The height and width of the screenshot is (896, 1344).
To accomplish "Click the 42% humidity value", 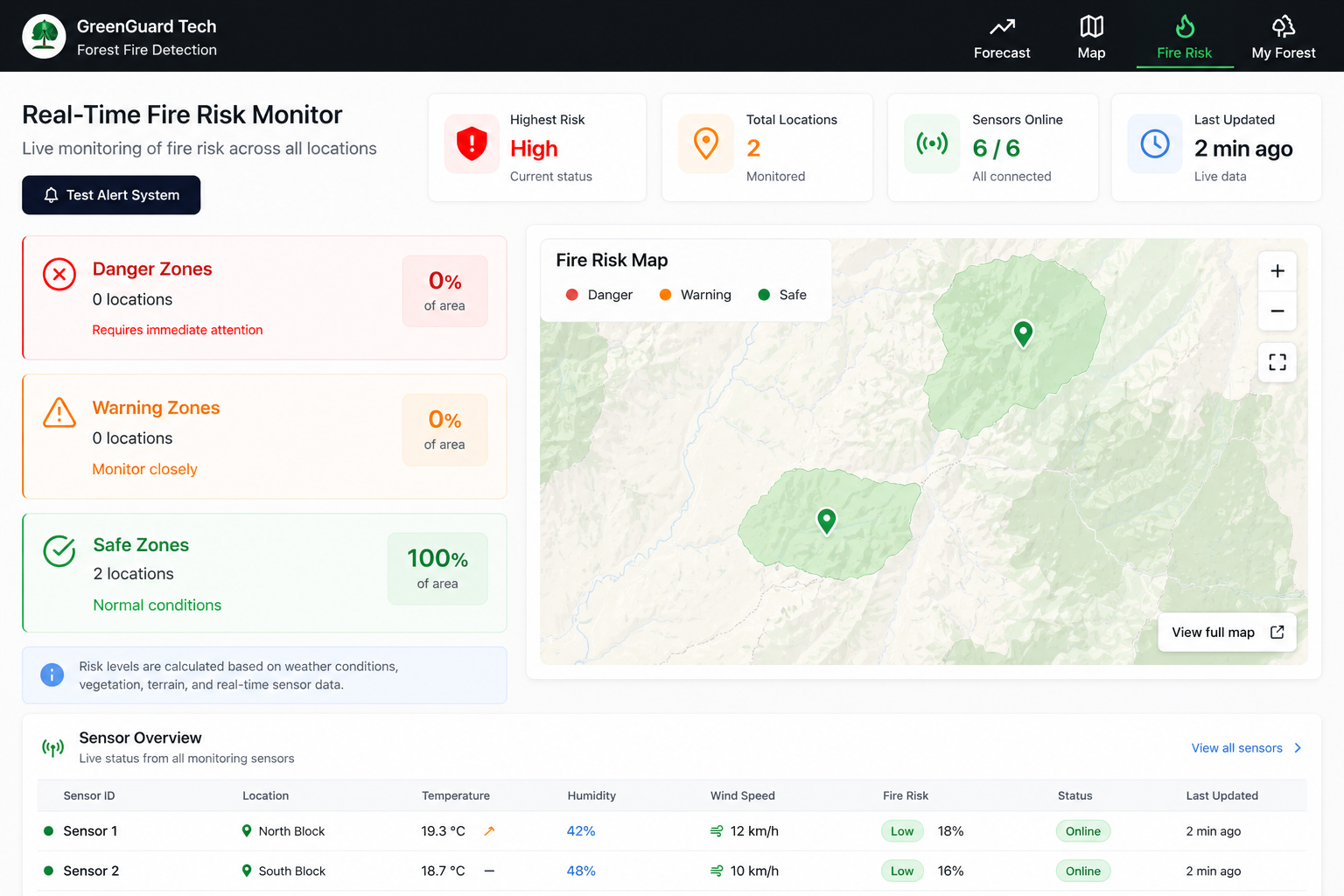I will tap(581, 831).
